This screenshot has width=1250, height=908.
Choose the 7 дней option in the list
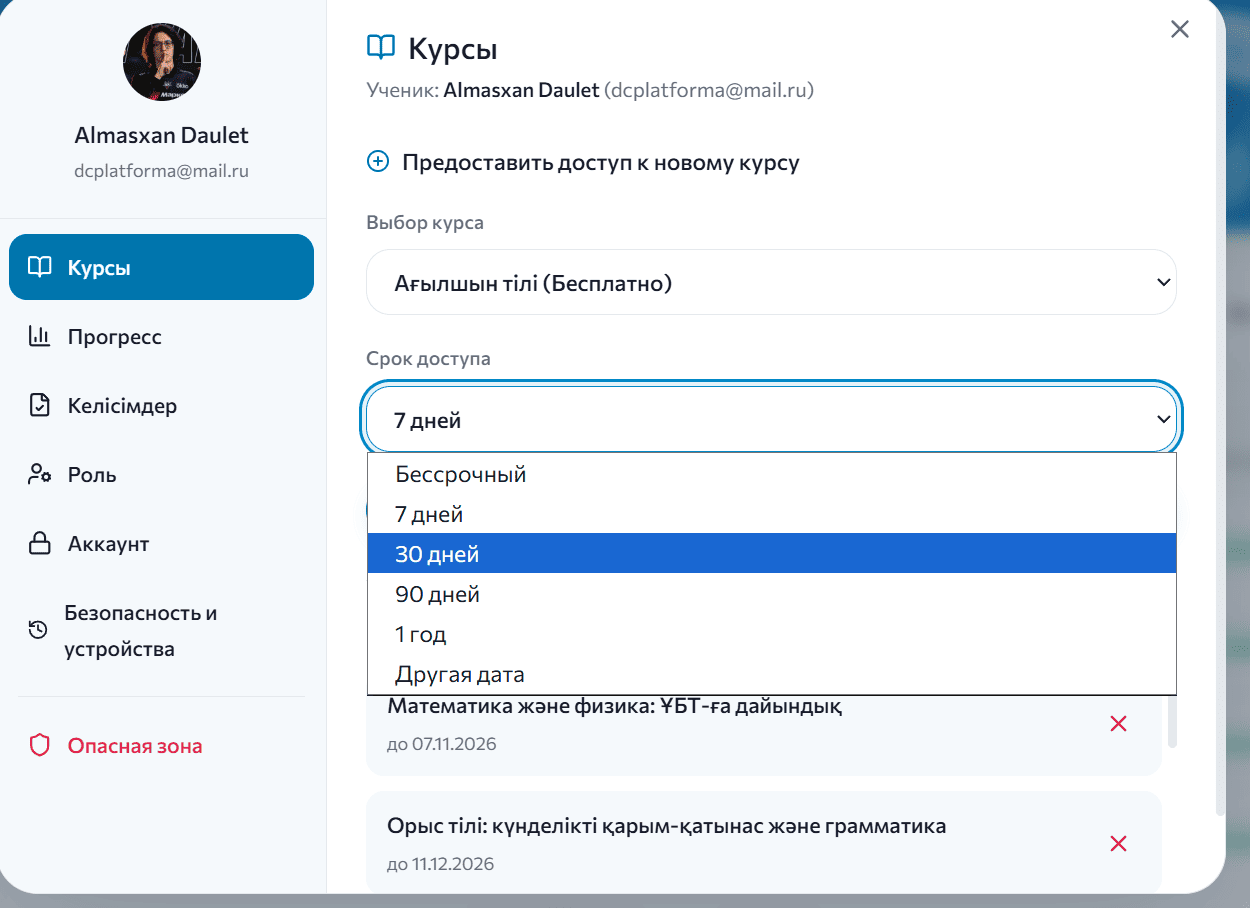tap(771, 514)
